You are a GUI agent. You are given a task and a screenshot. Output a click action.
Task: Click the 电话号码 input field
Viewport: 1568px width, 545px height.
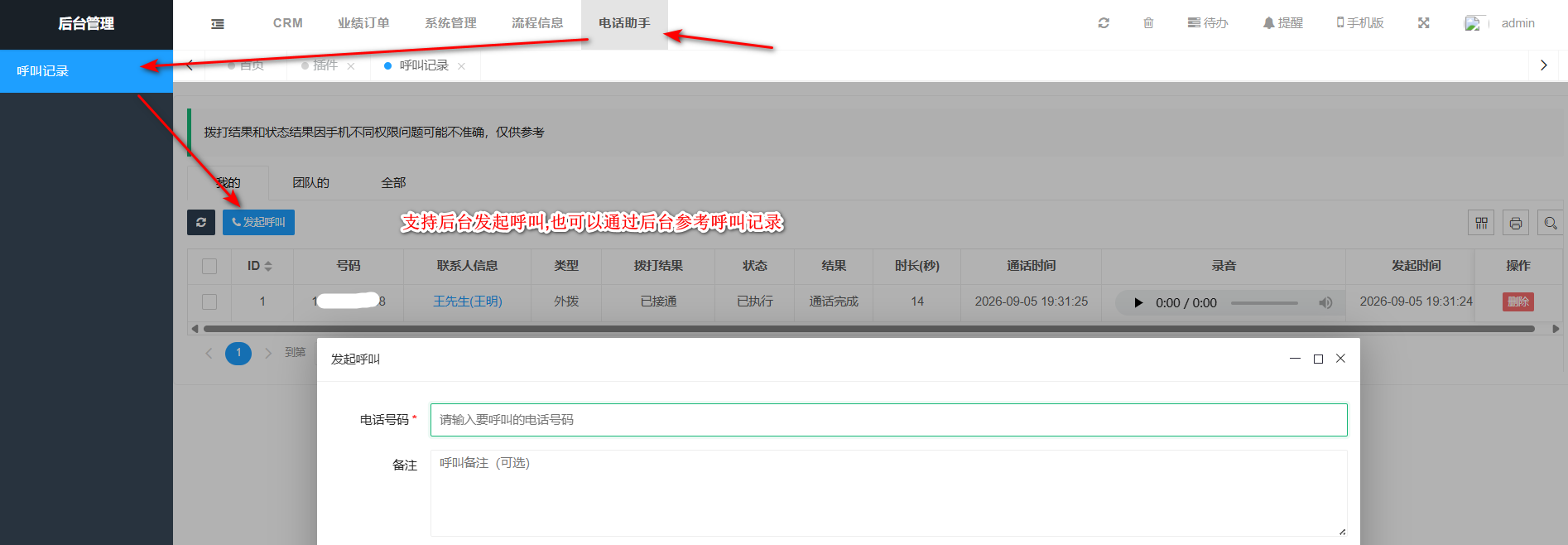click(888, 420)
